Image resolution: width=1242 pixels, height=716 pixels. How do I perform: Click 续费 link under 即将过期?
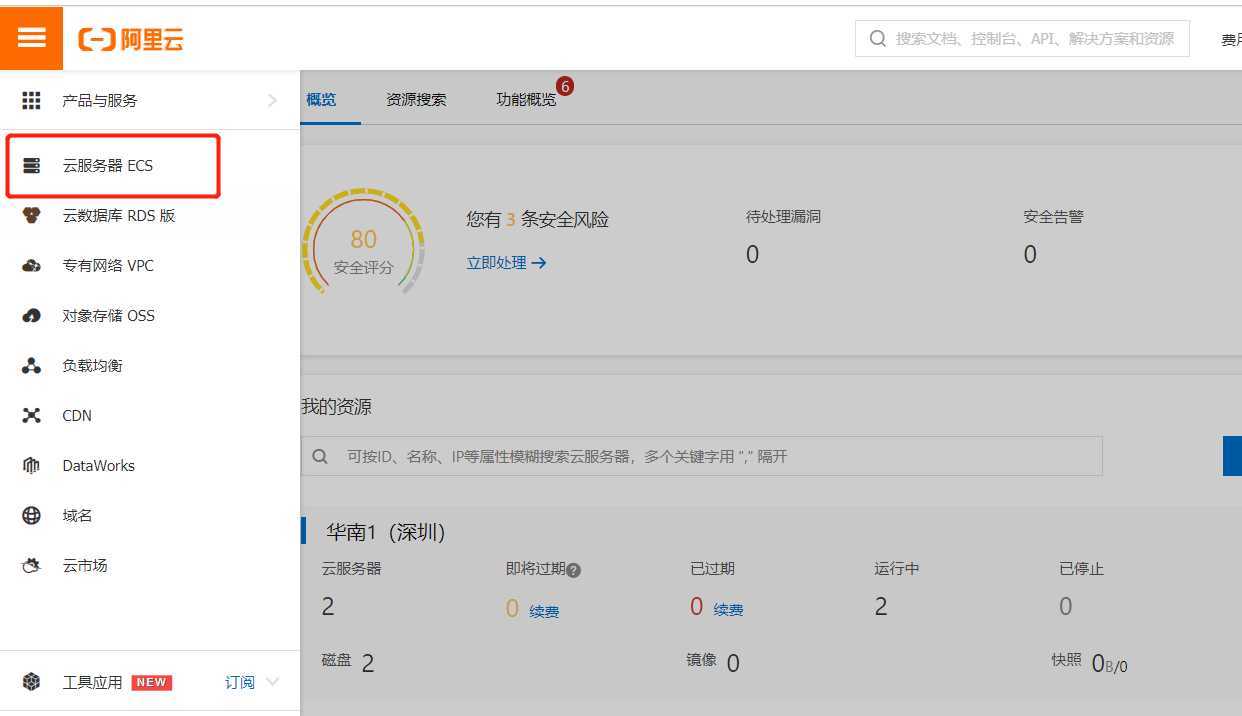pyautogui.click(x=544, y=611)
